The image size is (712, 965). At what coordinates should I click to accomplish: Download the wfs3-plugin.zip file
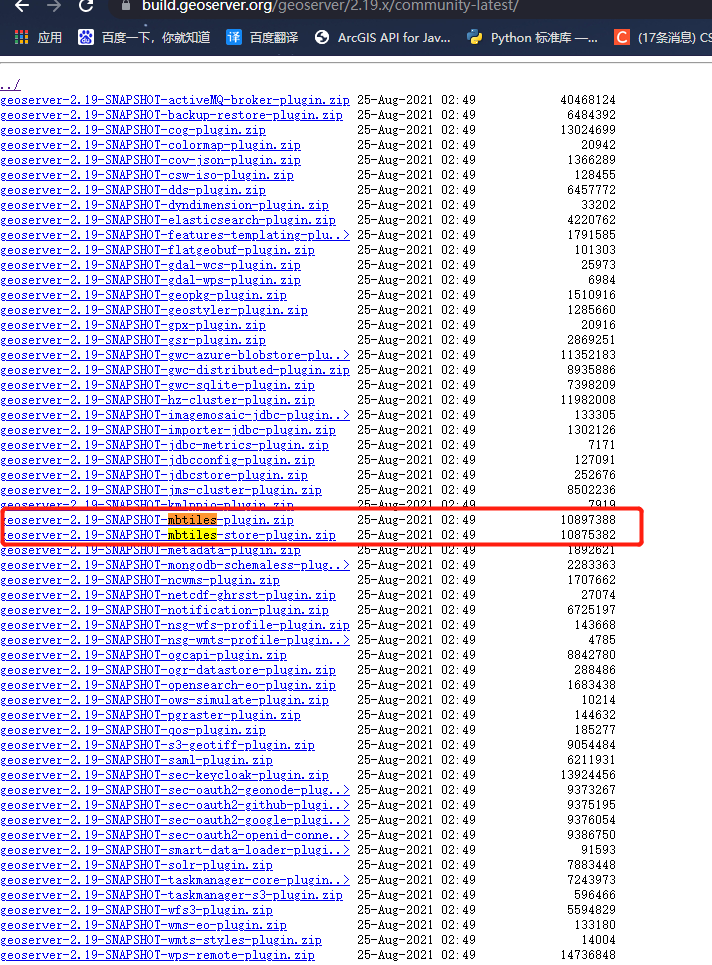(x=137, y=910)
